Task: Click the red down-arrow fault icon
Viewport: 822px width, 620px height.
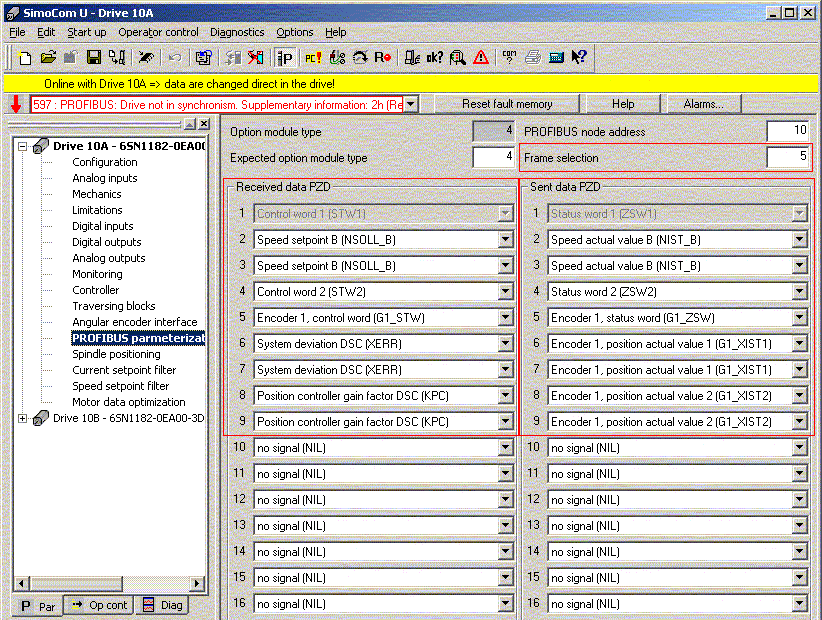Action: pyautogui.click(x=16, y=104)
